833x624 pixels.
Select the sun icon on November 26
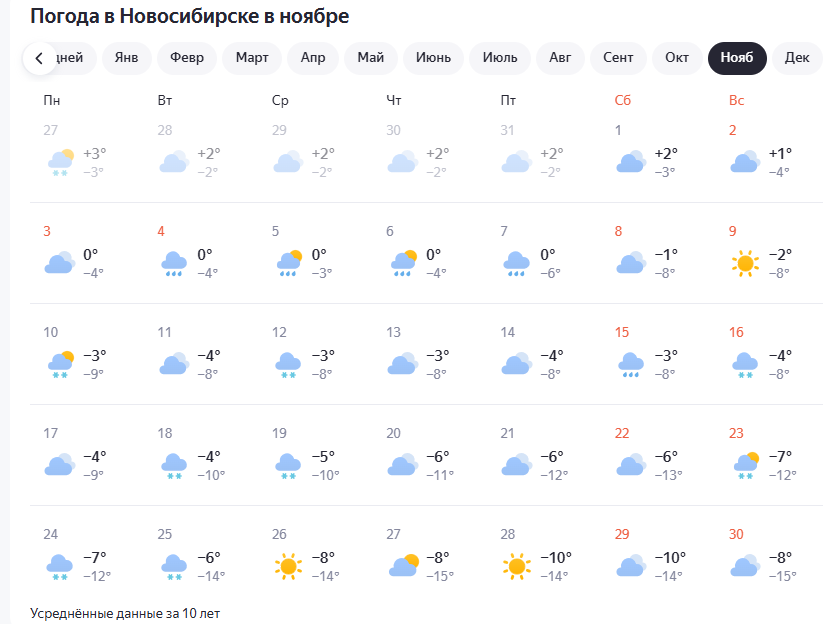[x=288, y=565]
